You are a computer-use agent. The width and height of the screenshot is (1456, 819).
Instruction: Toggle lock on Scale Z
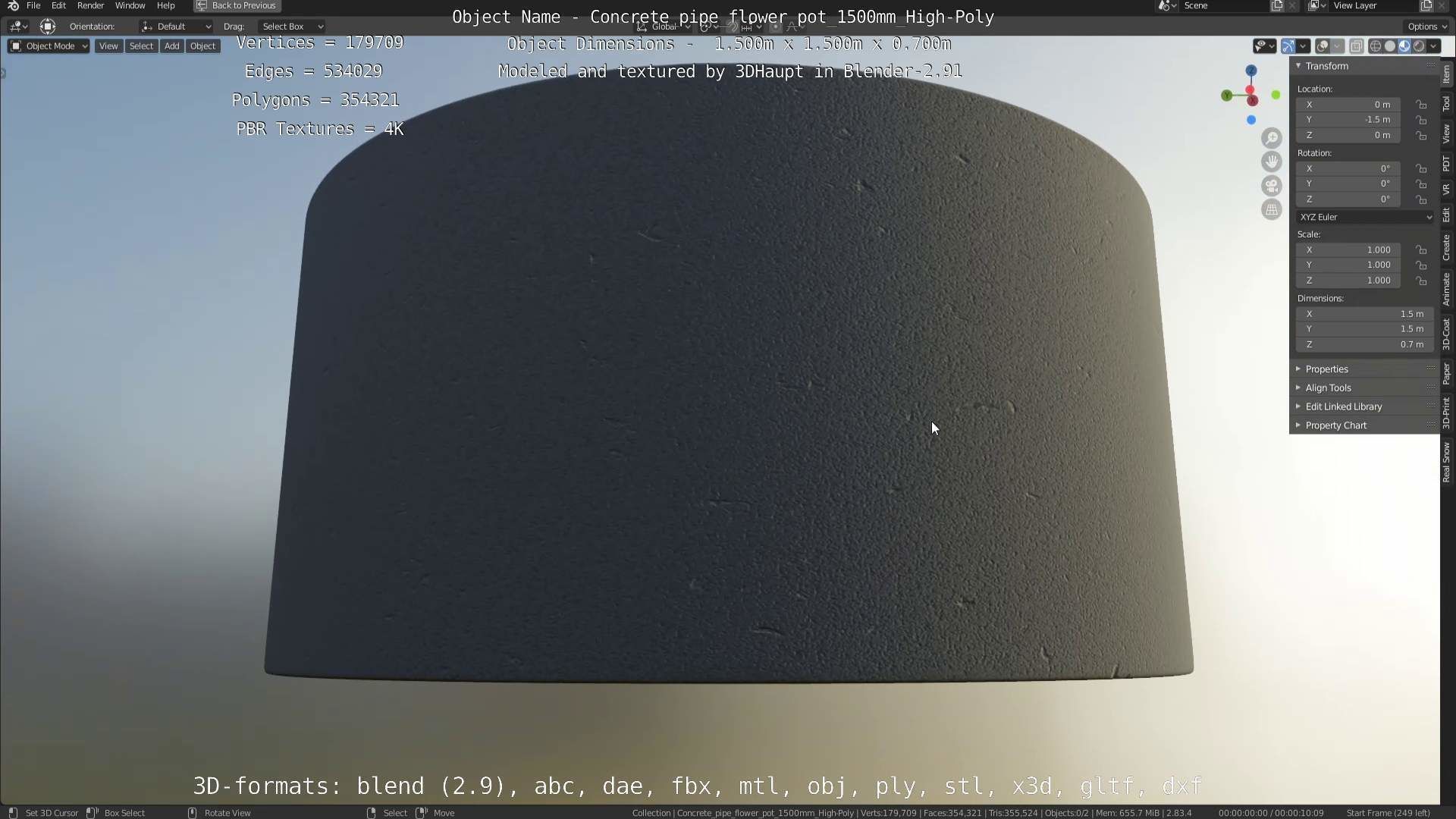pos(1421,281)
